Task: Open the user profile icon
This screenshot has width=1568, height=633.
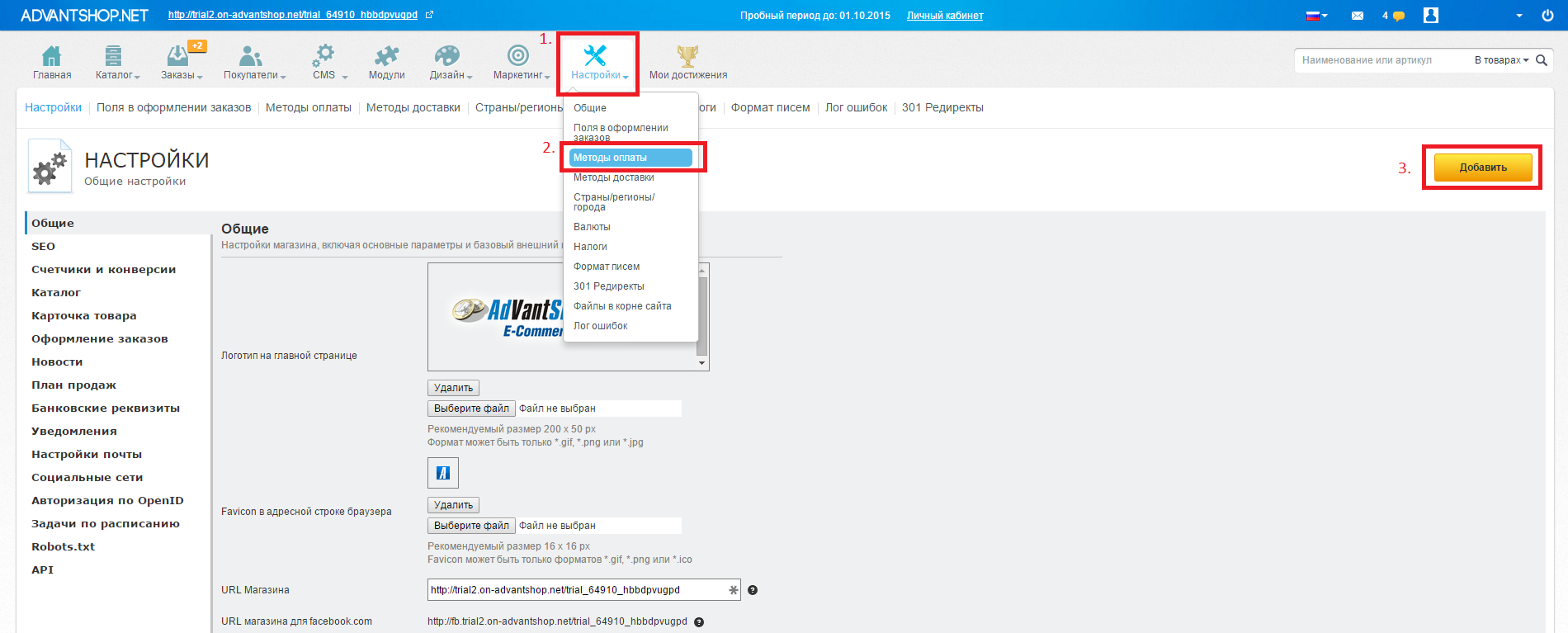Action: click(1431, 16)
